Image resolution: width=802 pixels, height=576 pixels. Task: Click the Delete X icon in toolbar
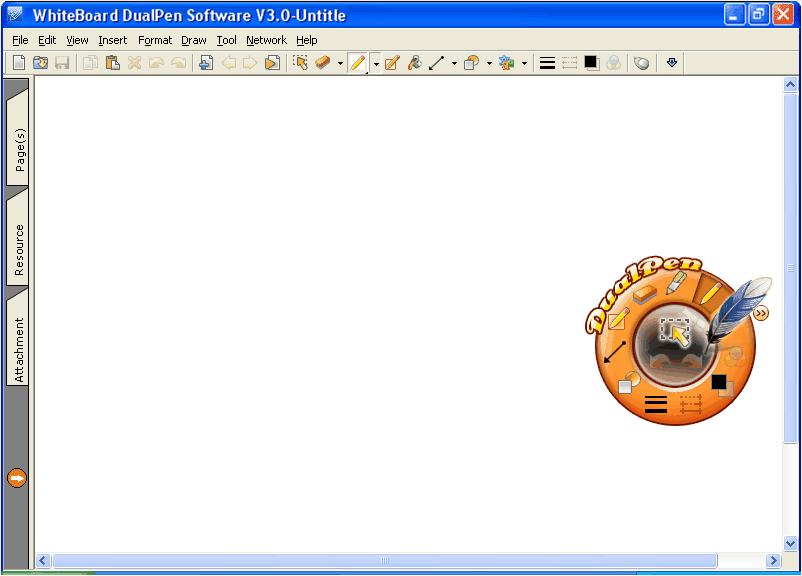coord(134,63)
